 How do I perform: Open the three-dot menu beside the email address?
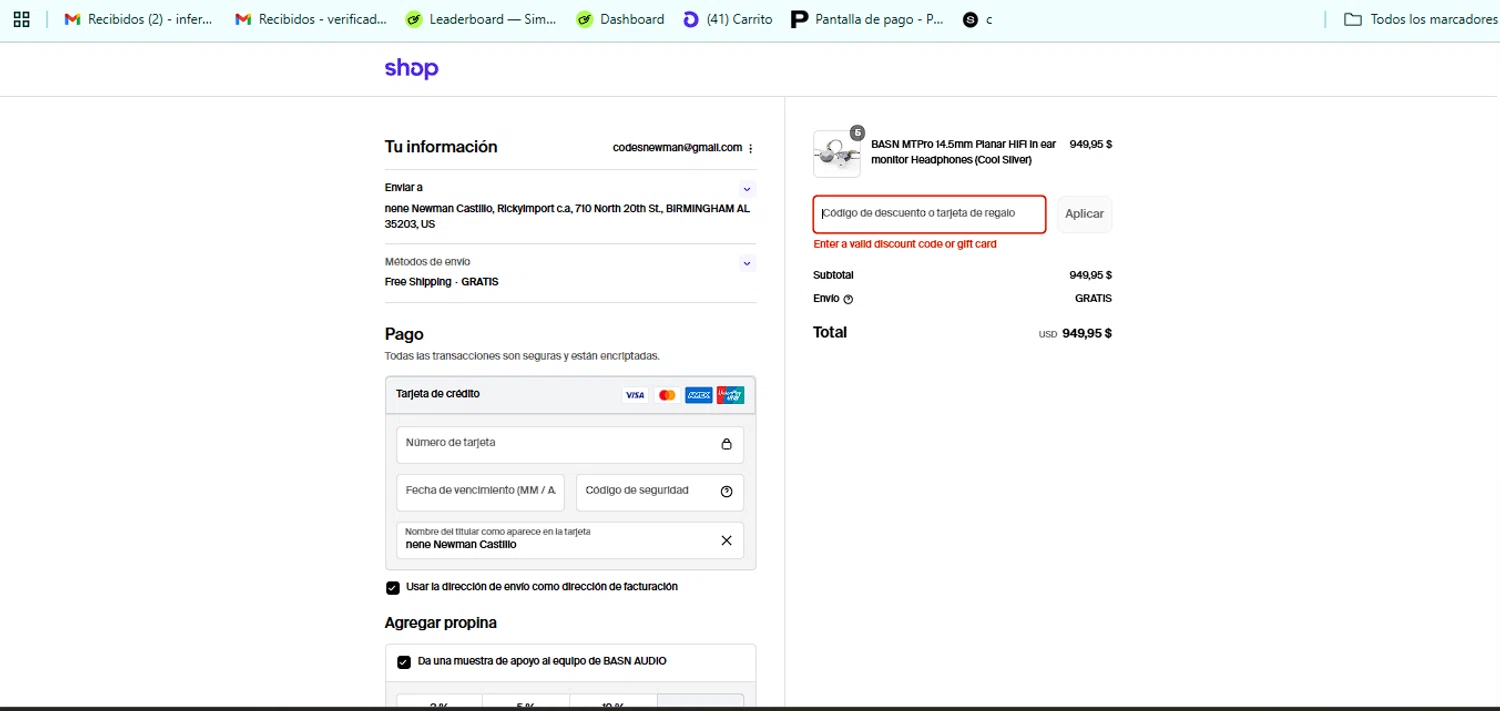[x=751, y=148]
